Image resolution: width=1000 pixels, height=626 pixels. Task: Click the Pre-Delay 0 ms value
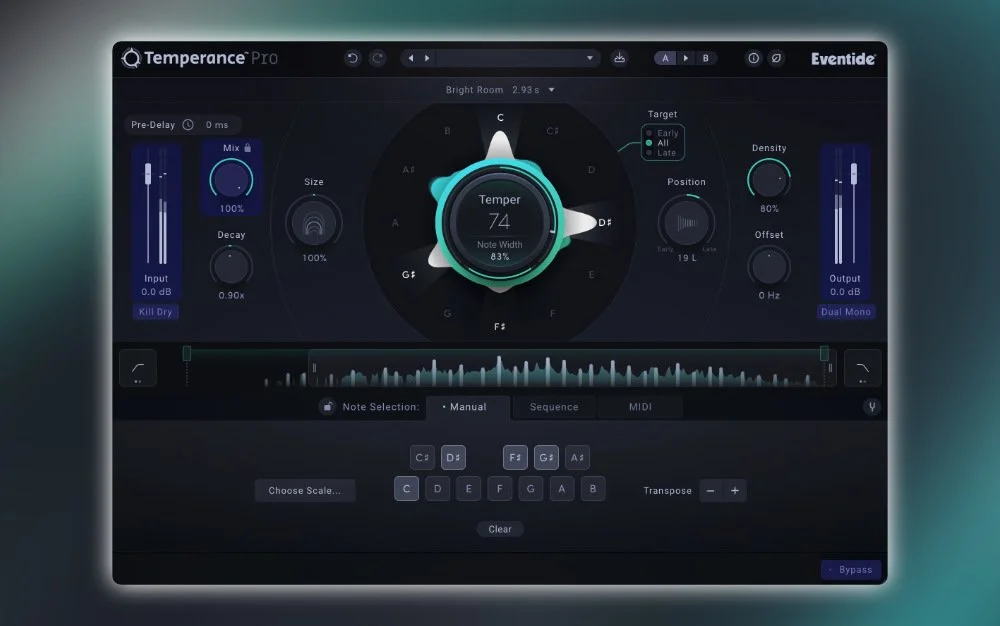click(217, 125)
